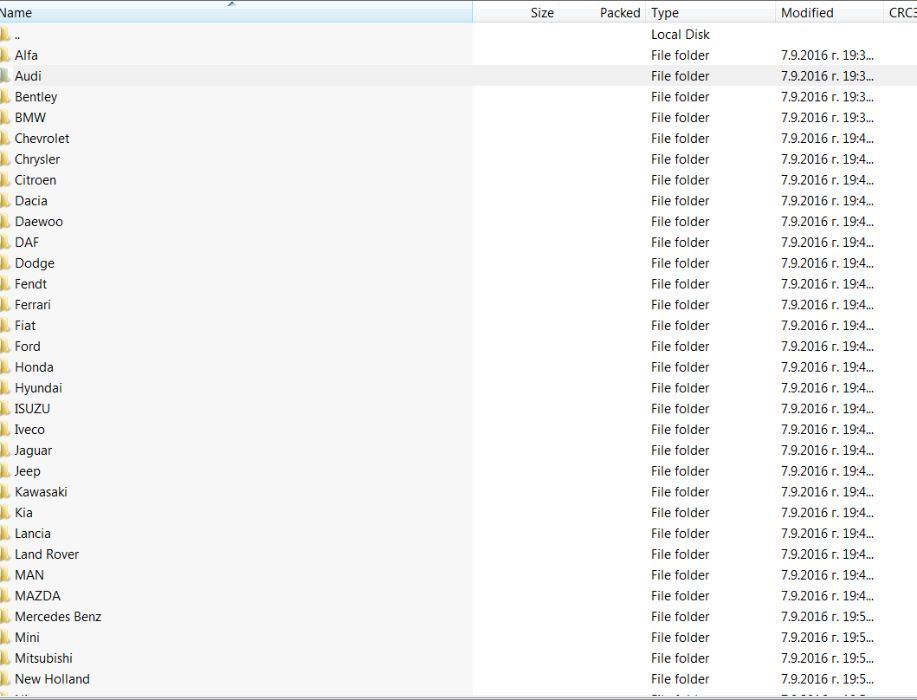Click 'File folder' type in Mini row
Screen dimensions: 917x700
680,637
